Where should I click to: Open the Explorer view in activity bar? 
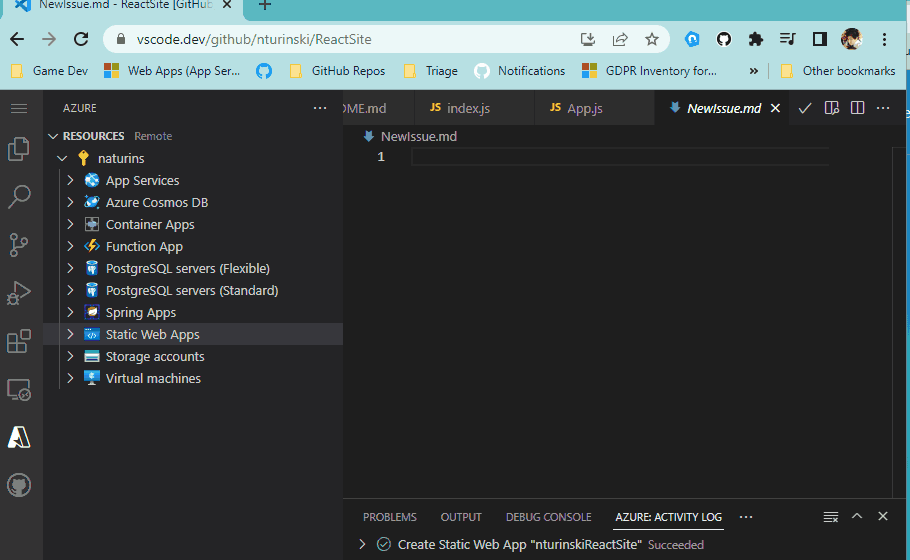tap(19, 149)
